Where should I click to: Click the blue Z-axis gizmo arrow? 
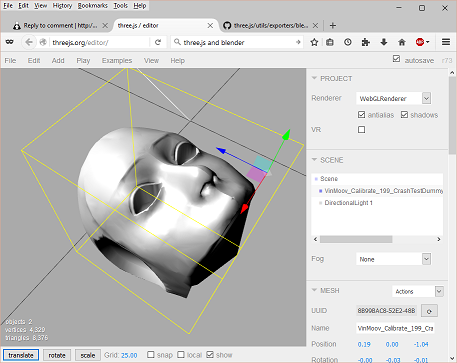[222, 151]
